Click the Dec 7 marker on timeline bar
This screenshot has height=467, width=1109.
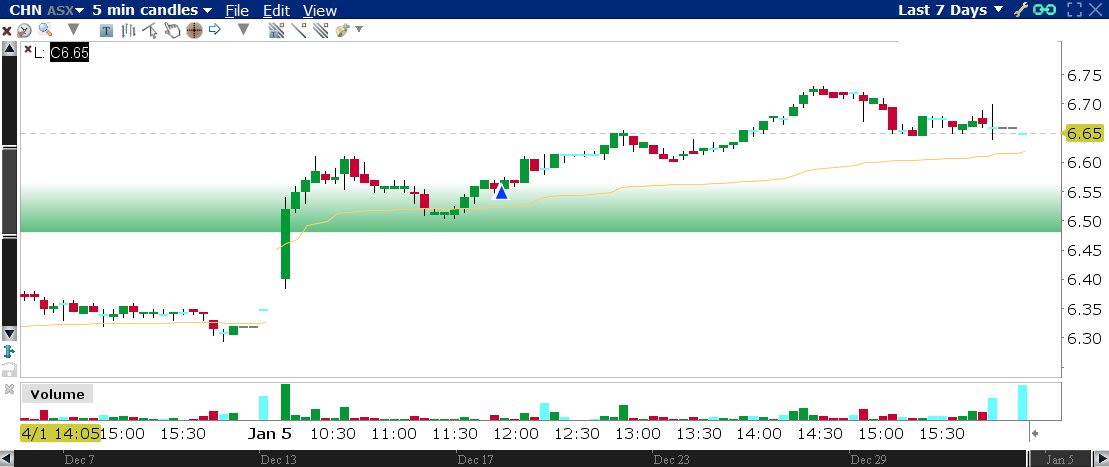click(79, 460)
